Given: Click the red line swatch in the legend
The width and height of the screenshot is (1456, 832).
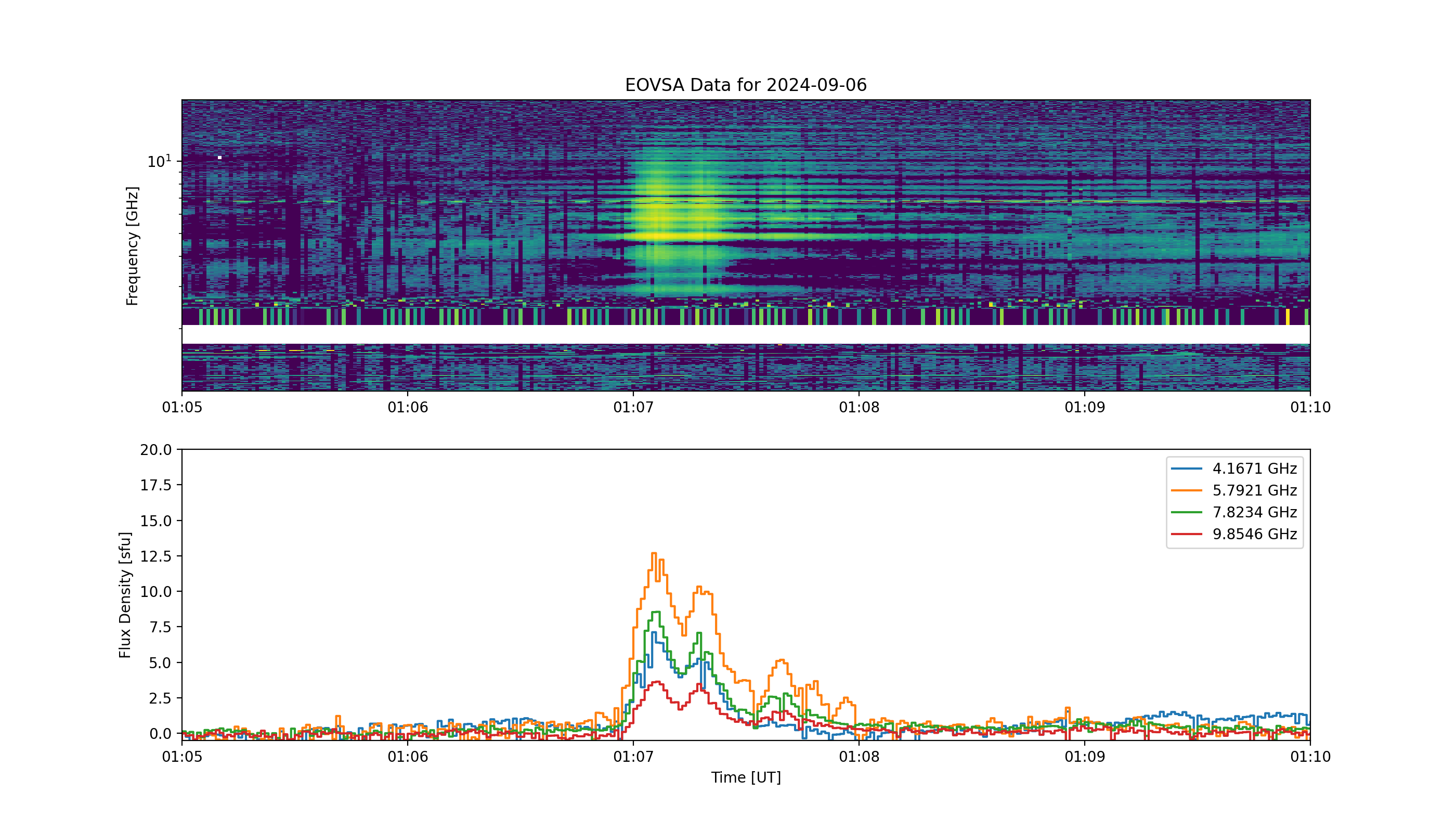Looking at the screenshot, I should (1186, 534).
